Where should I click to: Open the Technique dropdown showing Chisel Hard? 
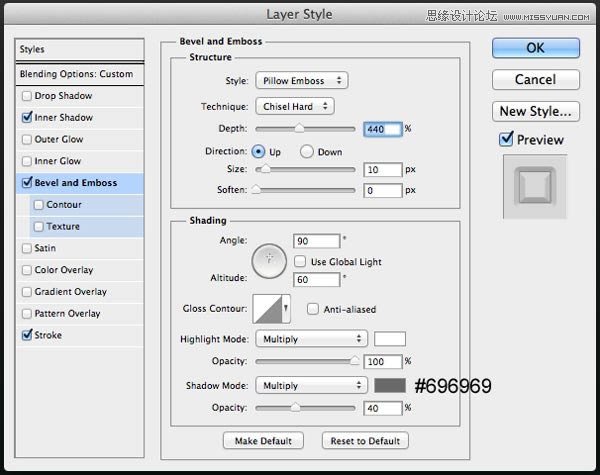[295, 106]
